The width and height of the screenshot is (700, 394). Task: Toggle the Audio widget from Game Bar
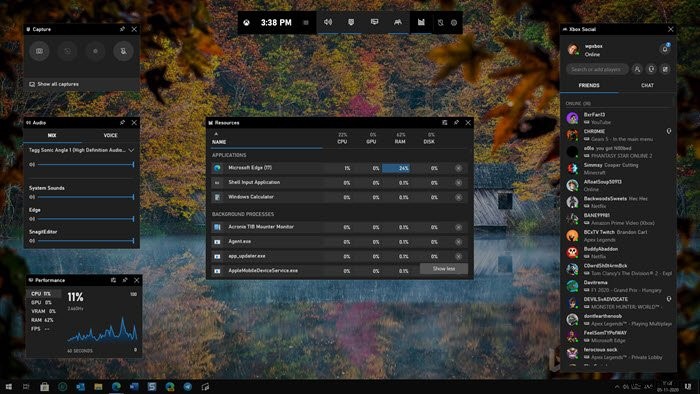tap(328, 22)
